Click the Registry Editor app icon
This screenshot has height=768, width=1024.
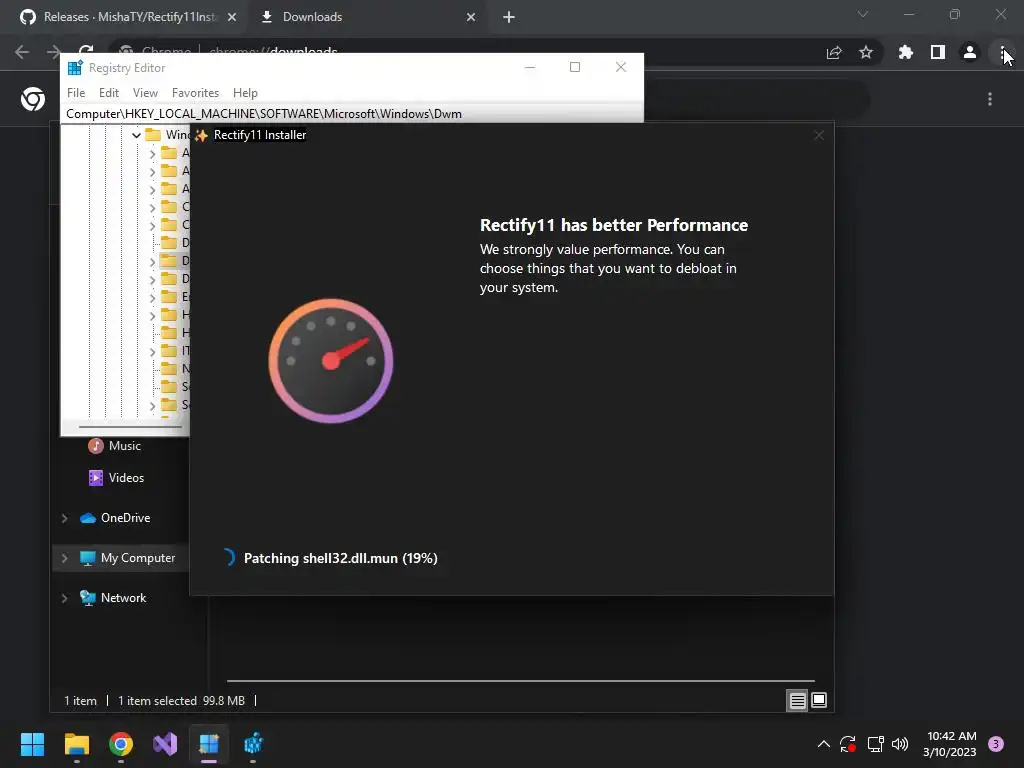[x=75, y=68]
